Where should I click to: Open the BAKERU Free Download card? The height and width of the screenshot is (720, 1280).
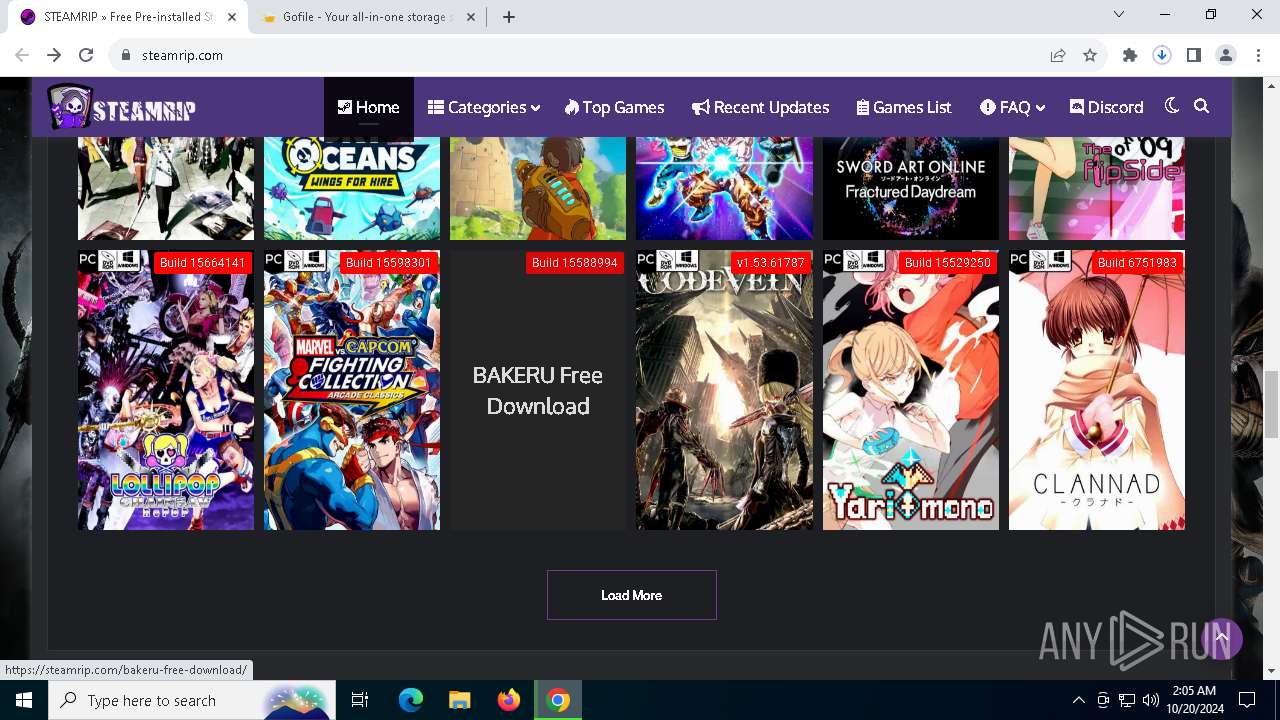coord(538,390)
